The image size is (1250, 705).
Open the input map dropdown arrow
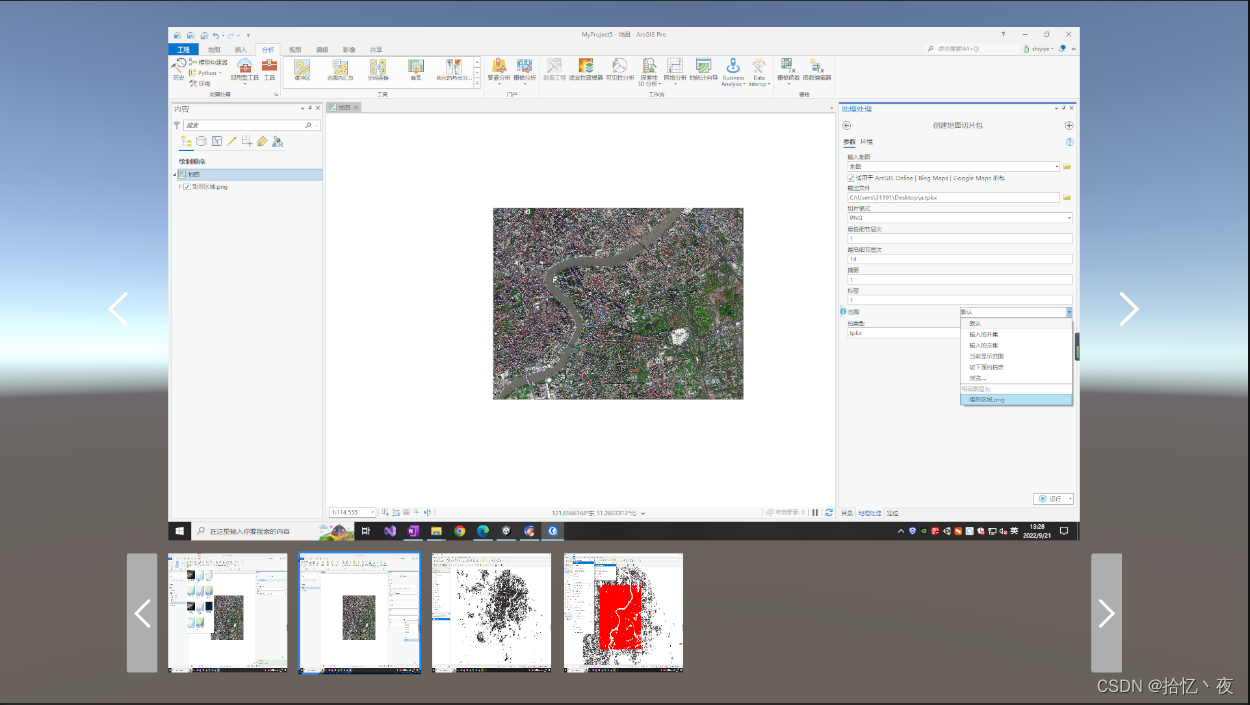tap(1057, 166)
